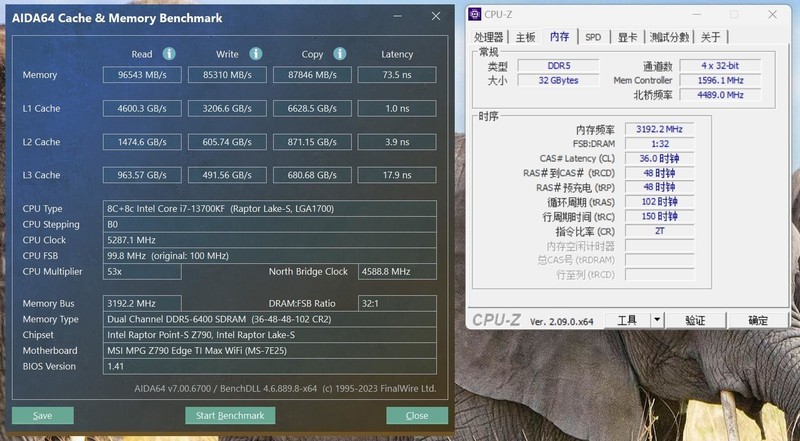Switch to the 处理器 tab in CPU-Z
800x441 pixels.
pyautogui.click(x=489, y=37)
